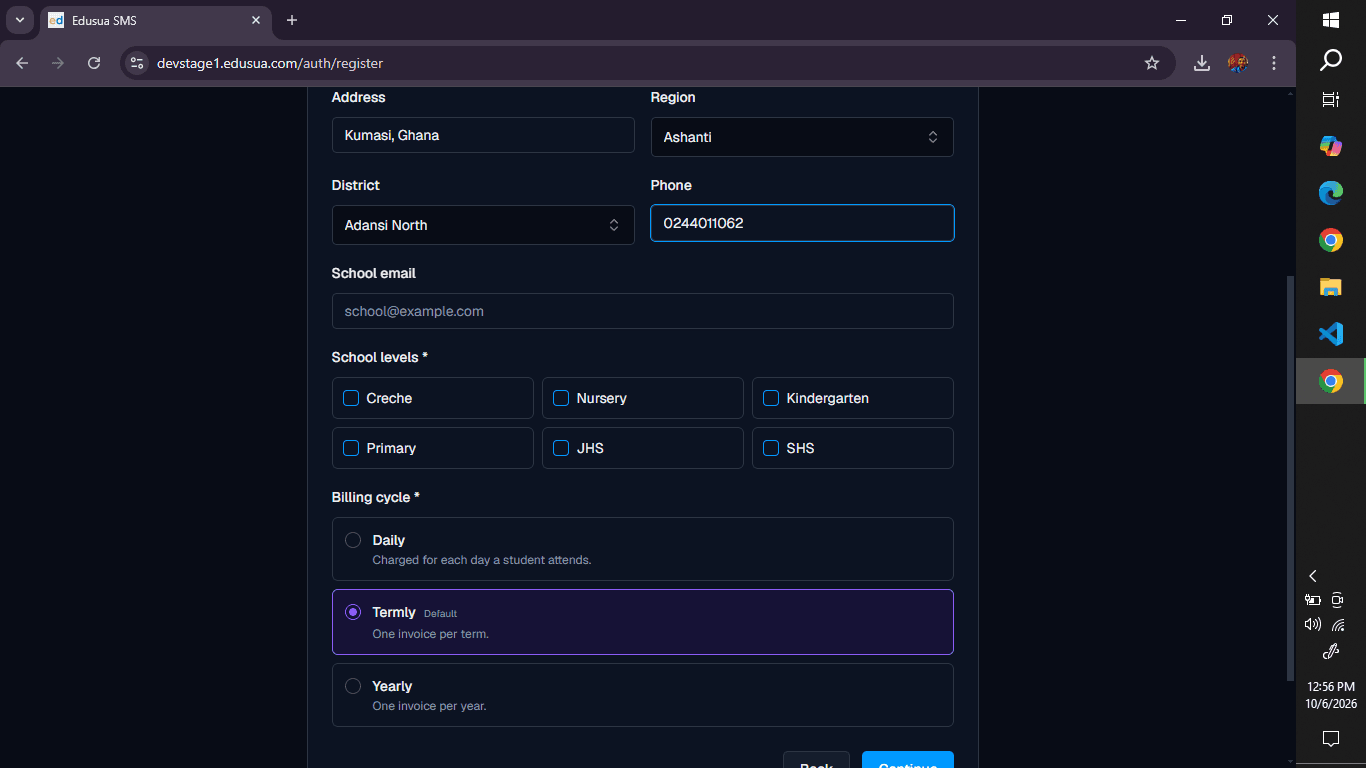Choose the Daily billing cycle
Viewport: 1366px width, 768px height.
643,549
